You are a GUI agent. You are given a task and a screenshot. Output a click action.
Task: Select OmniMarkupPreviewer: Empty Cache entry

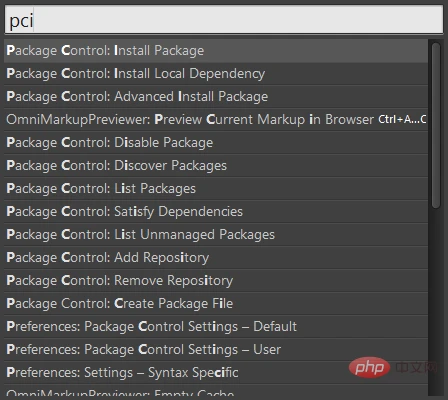point(216,391)
